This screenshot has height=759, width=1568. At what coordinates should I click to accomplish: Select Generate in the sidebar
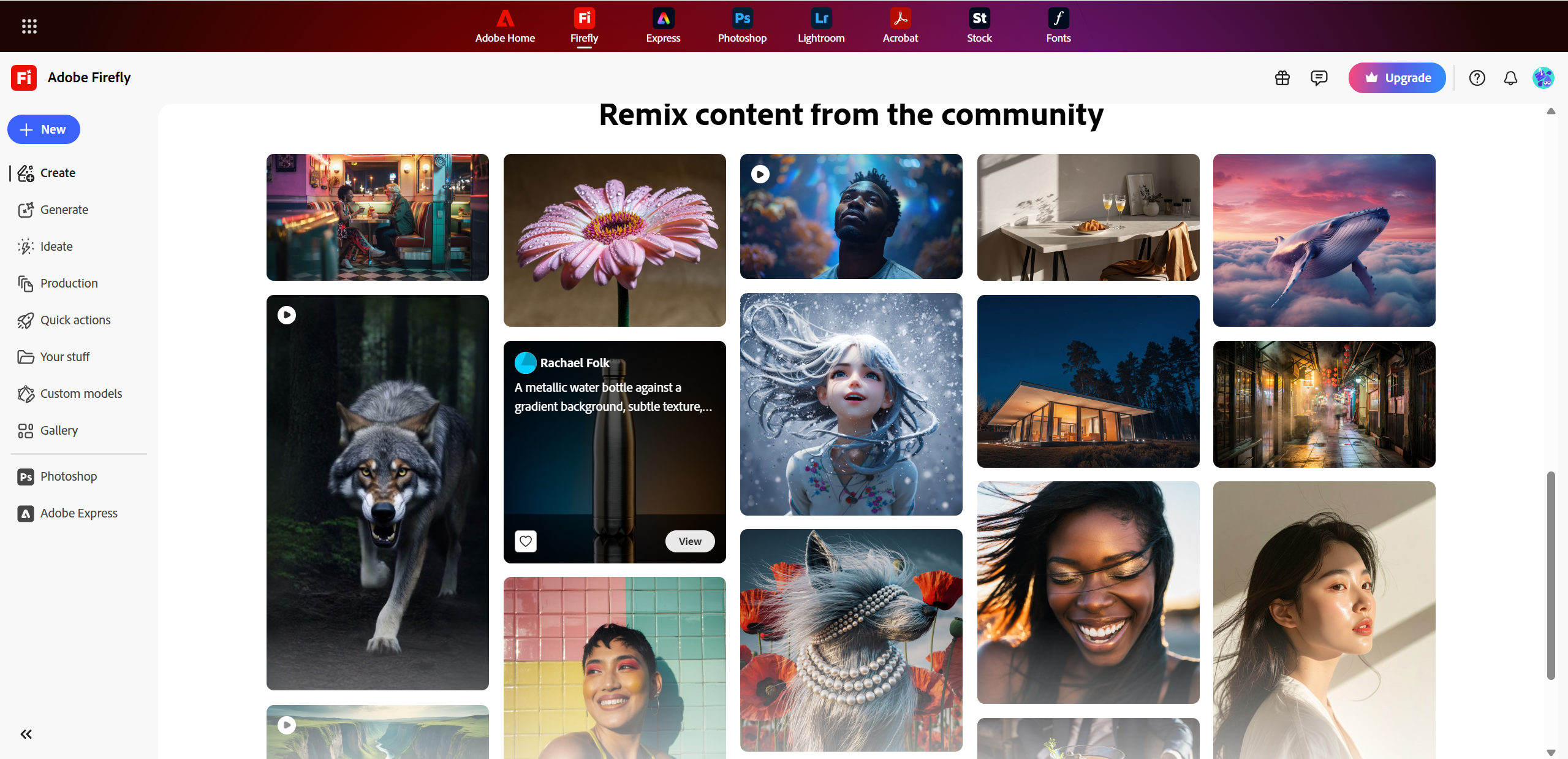64,210
